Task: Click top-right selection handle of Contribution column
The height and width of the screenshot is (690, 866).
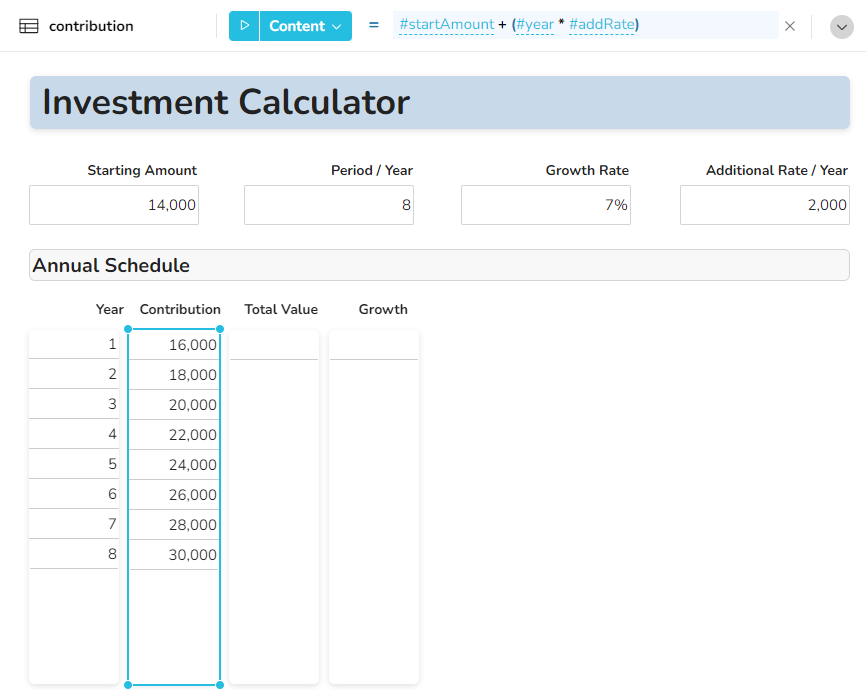Action: (x=220, y=329)
